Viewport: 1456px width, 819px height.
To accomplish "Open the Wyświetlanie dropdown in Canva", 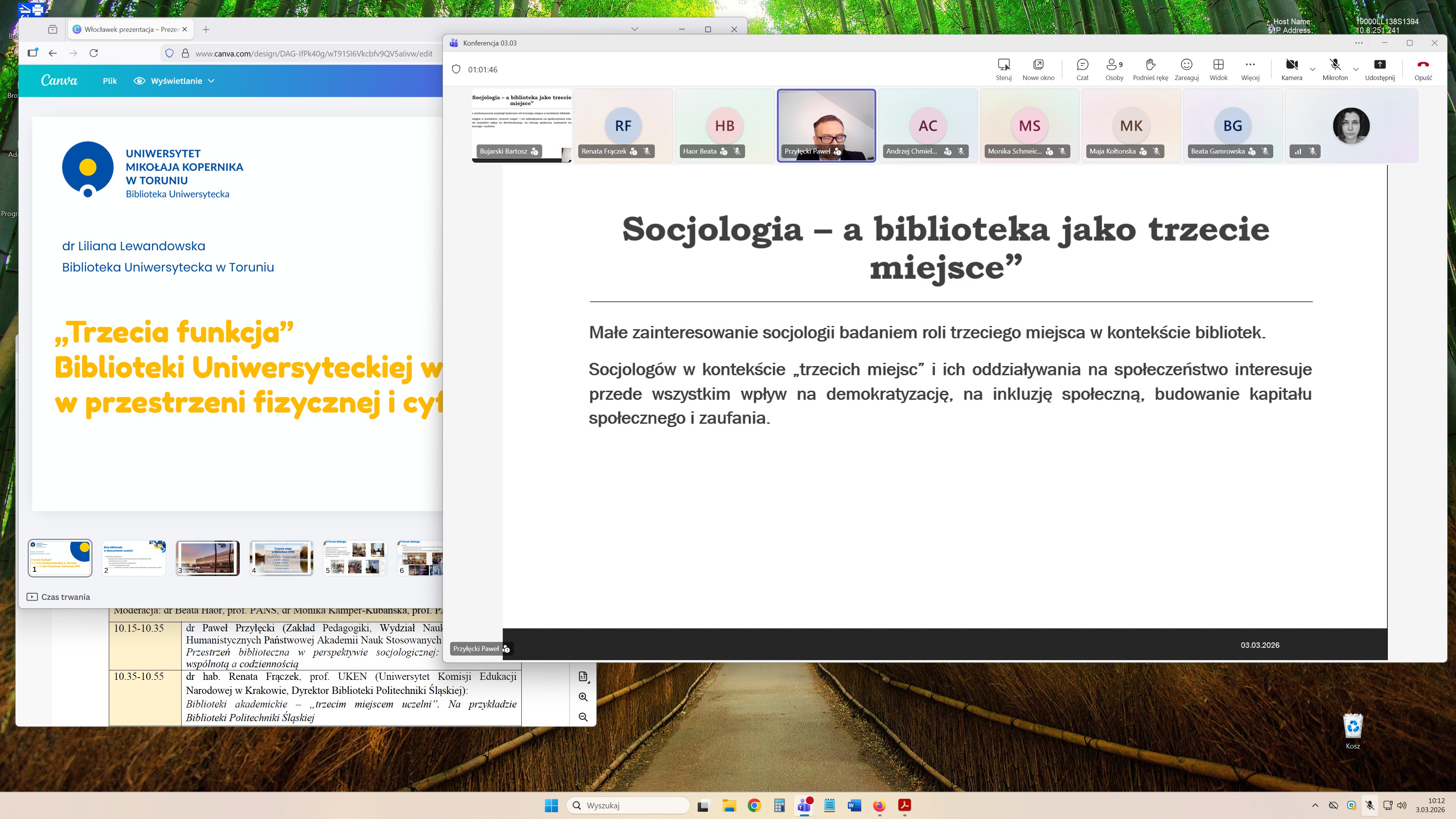I will [175, 81].
